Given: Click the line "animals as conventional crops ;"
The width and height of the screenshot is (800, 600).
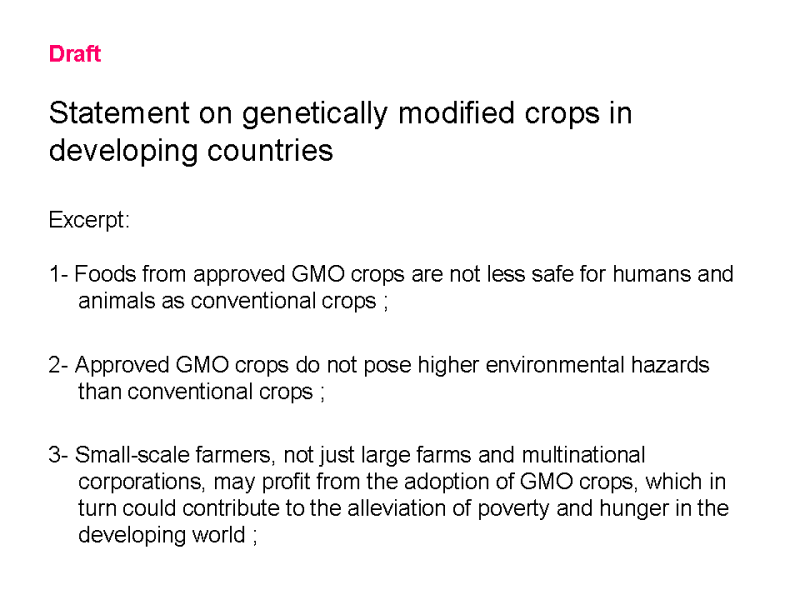Looking at the screenshot, I should (233, 301).
